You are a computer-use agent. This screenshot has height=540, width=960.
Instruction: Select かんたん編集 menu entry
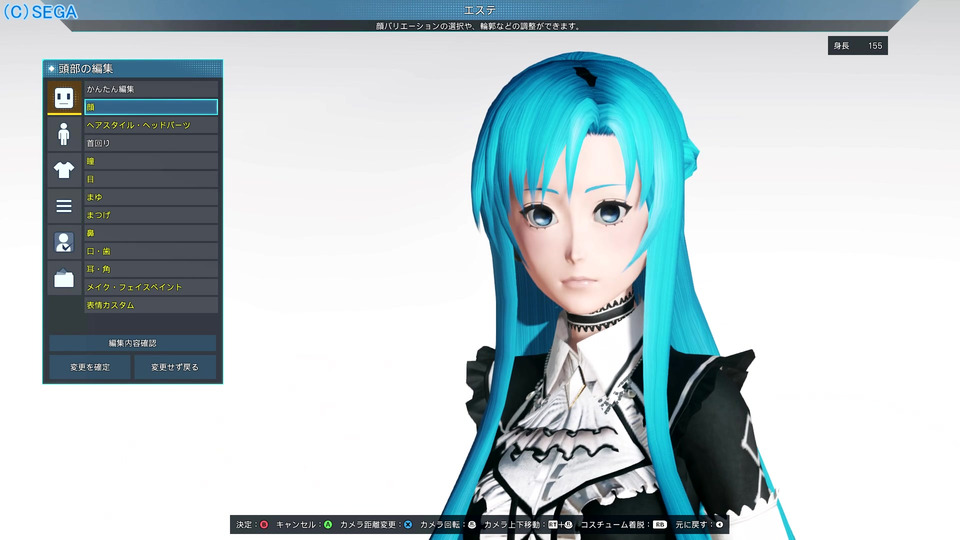click(x=151, y=89)
